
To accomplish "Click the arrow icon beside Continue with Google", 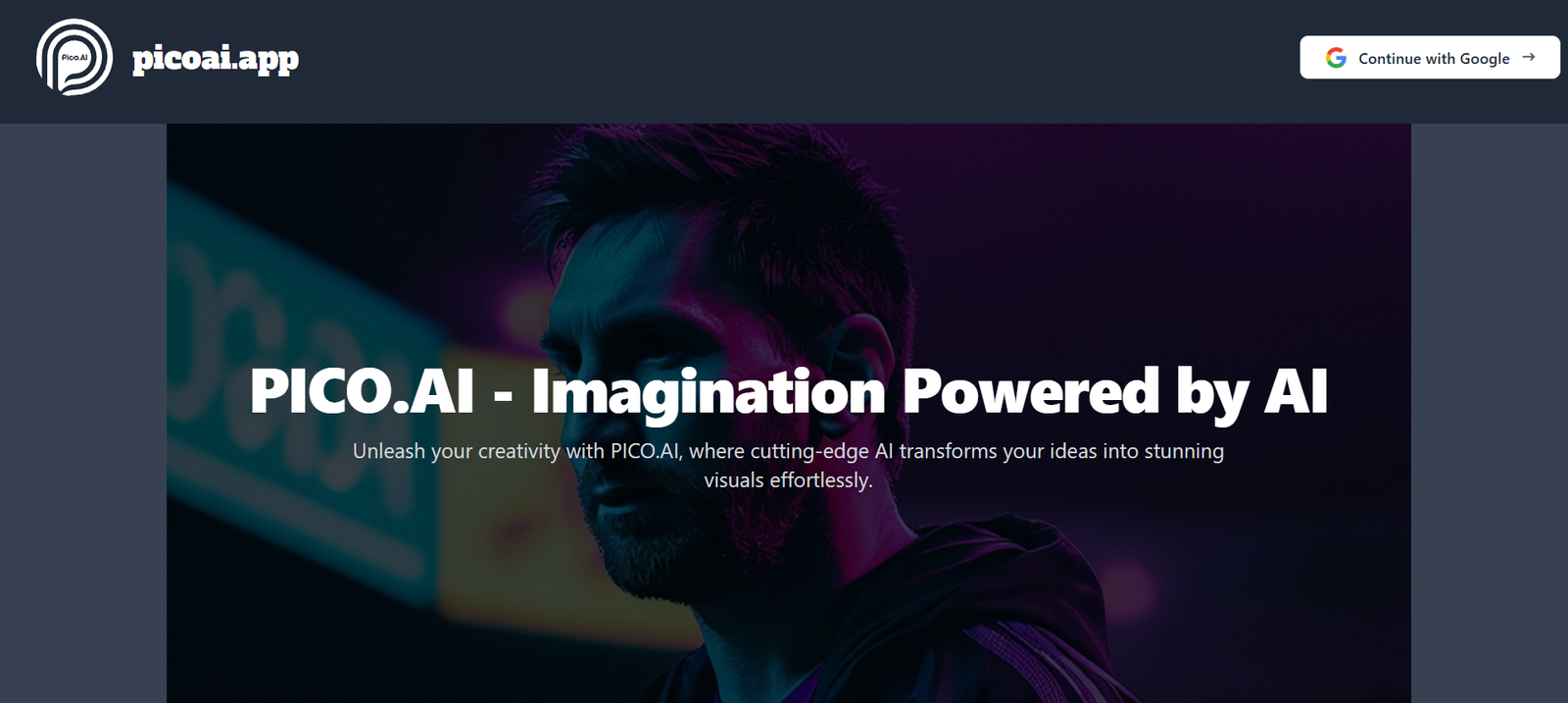I will [1528, 57].
